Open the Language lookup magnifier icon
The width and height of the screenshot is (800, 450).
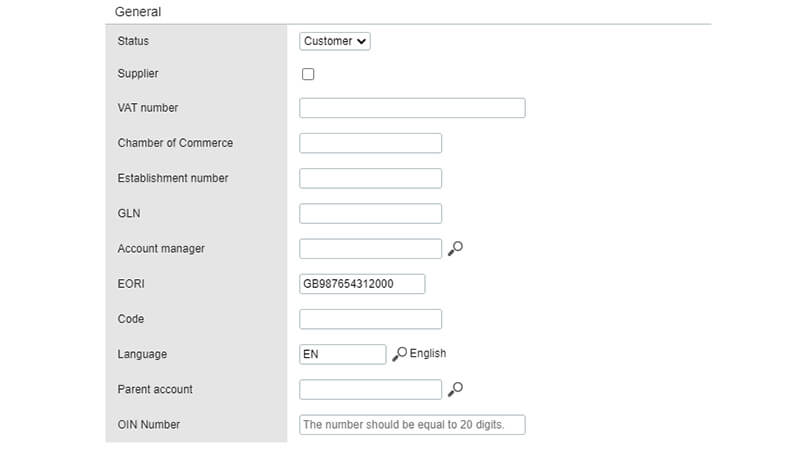399,354
